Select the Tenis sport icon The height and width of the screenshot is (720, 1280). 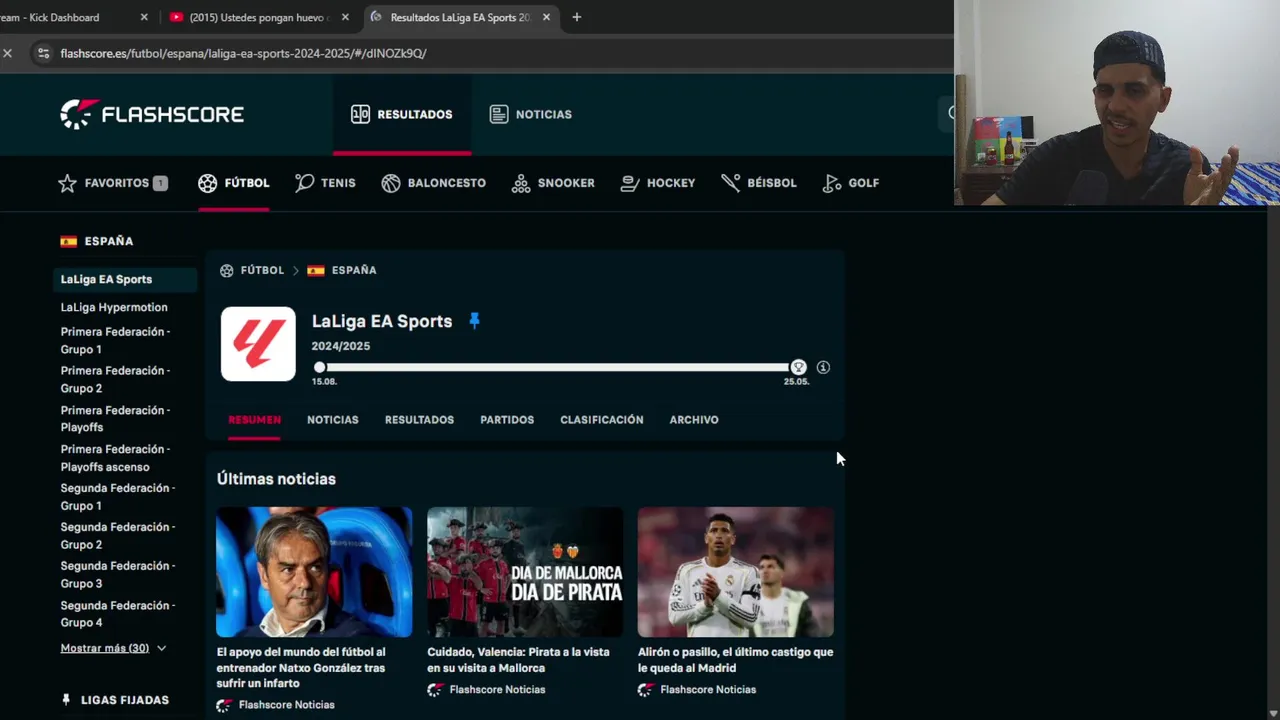pos(325,183)
